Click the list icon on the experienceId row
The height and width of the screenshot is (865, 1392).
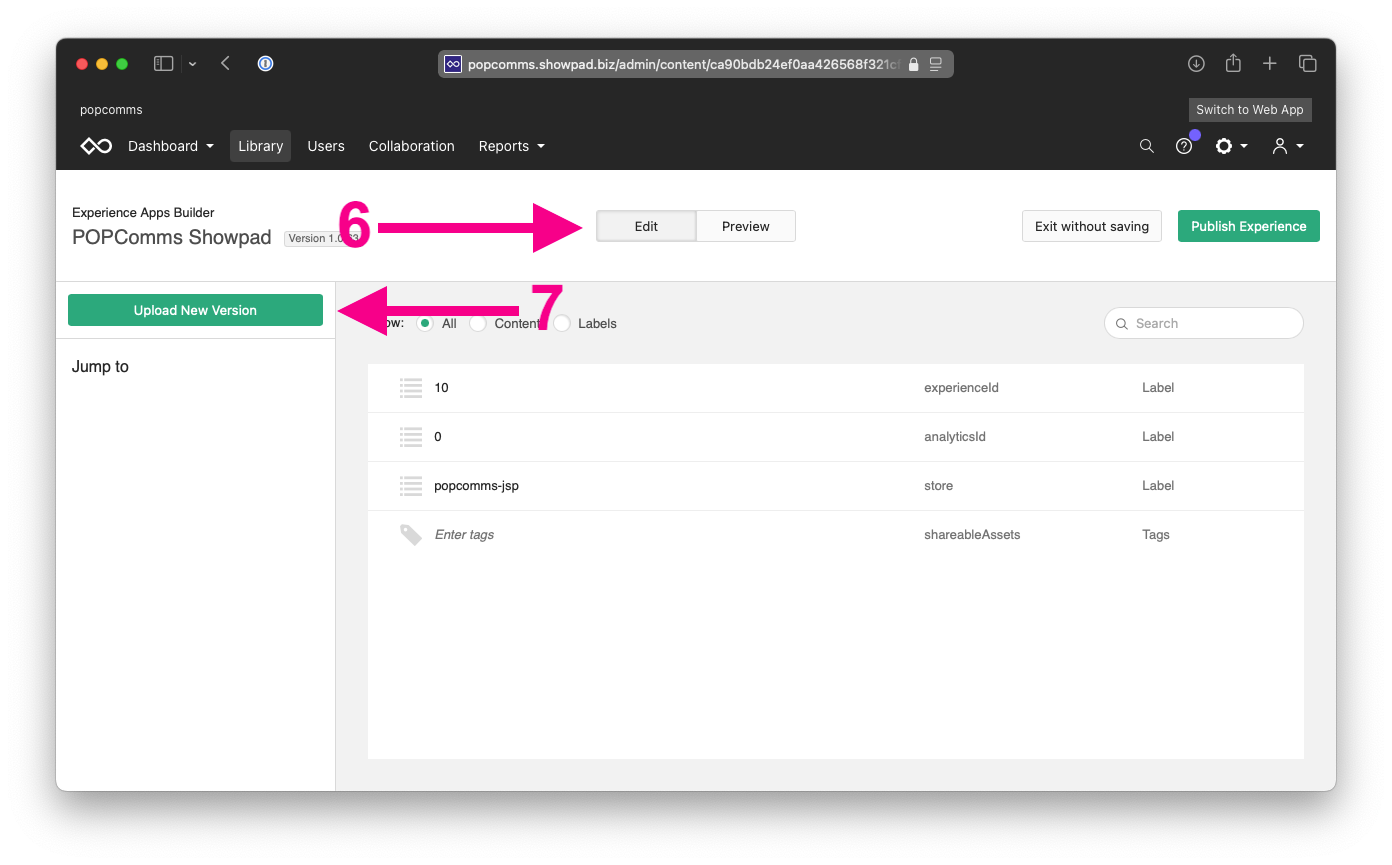pos(411,388)
